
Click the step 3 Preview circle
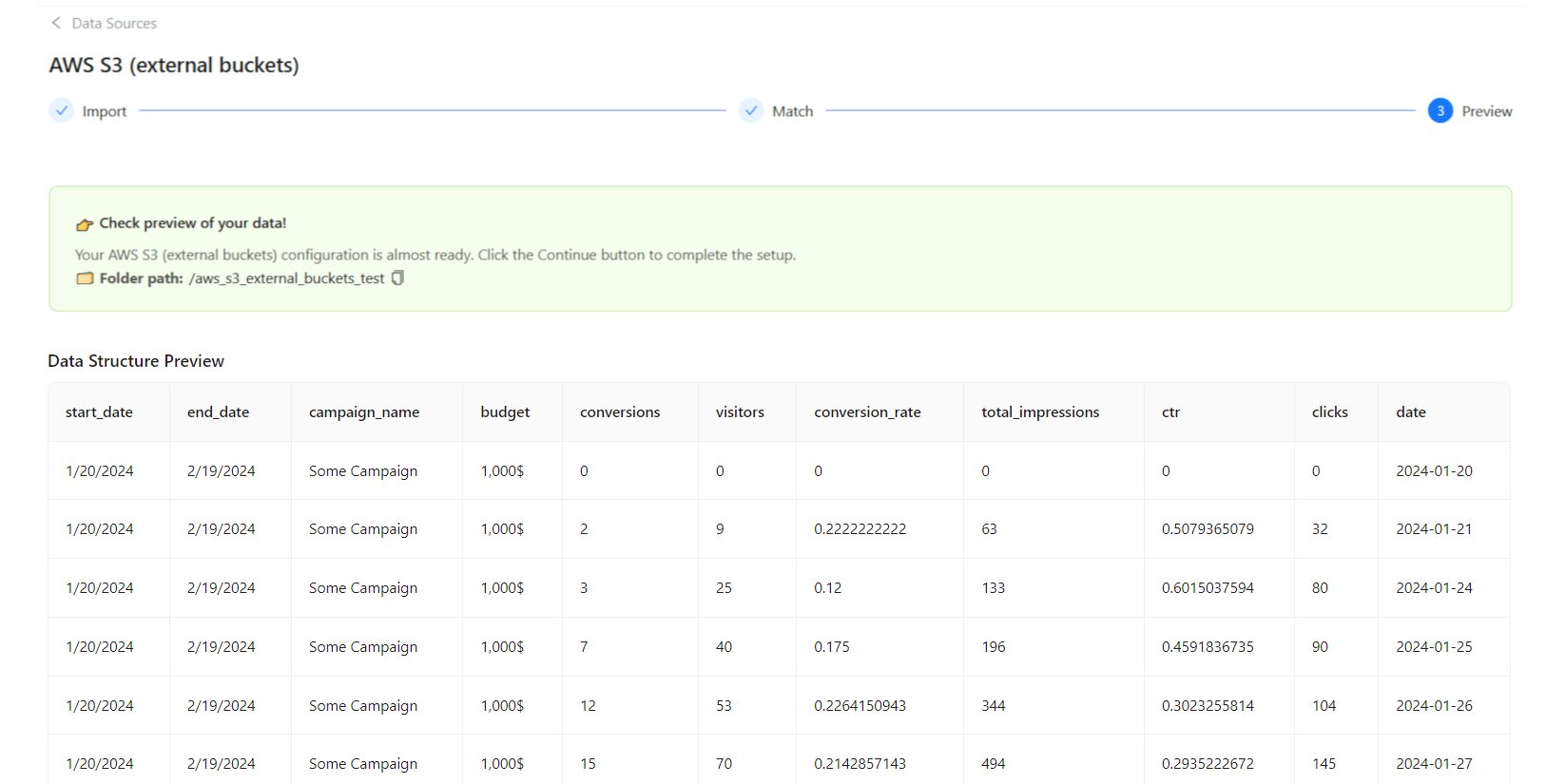click(x=1440, y=111)
